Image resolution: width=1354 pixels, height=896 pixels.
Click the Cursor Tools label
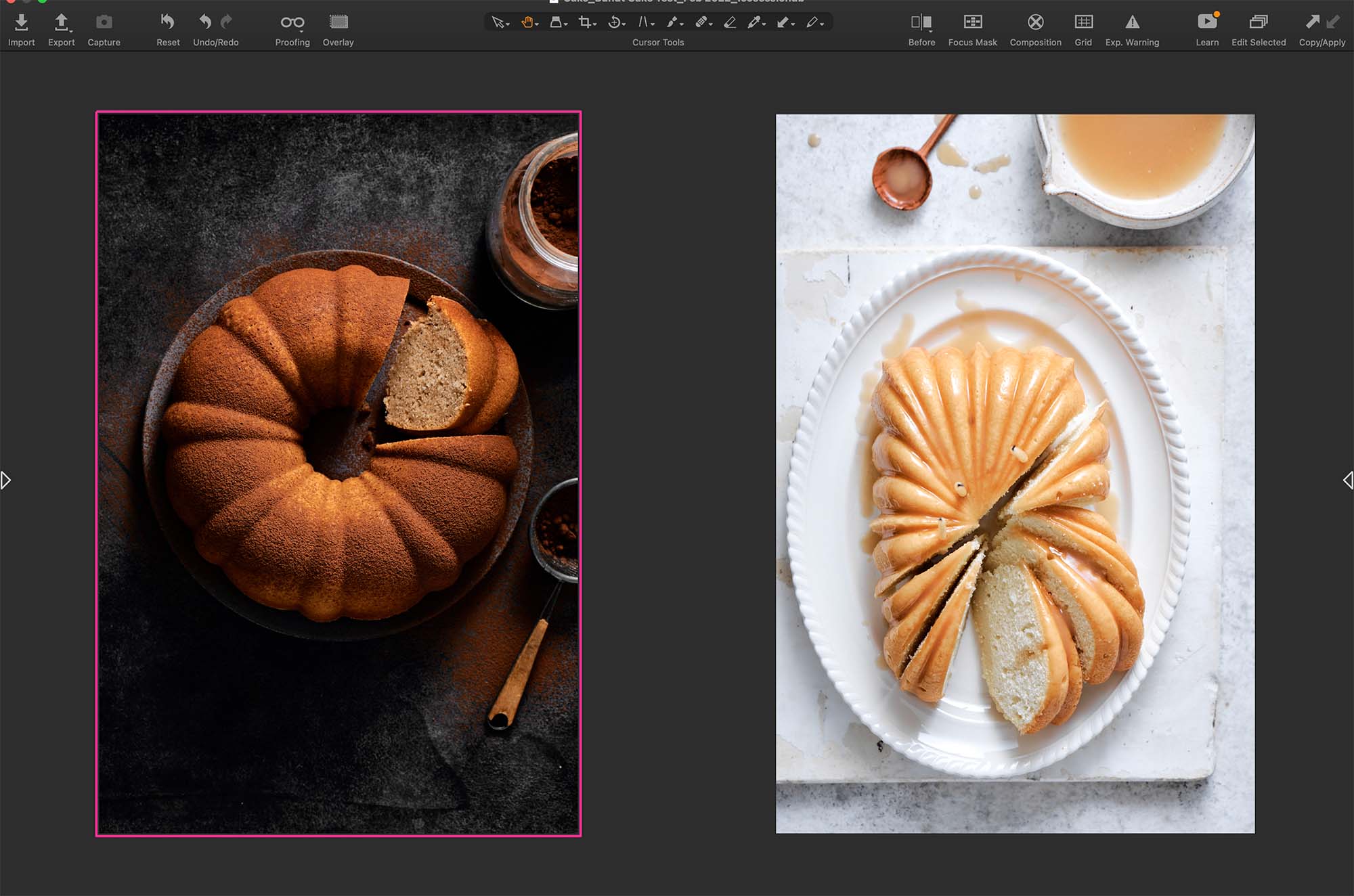(658, 43)
